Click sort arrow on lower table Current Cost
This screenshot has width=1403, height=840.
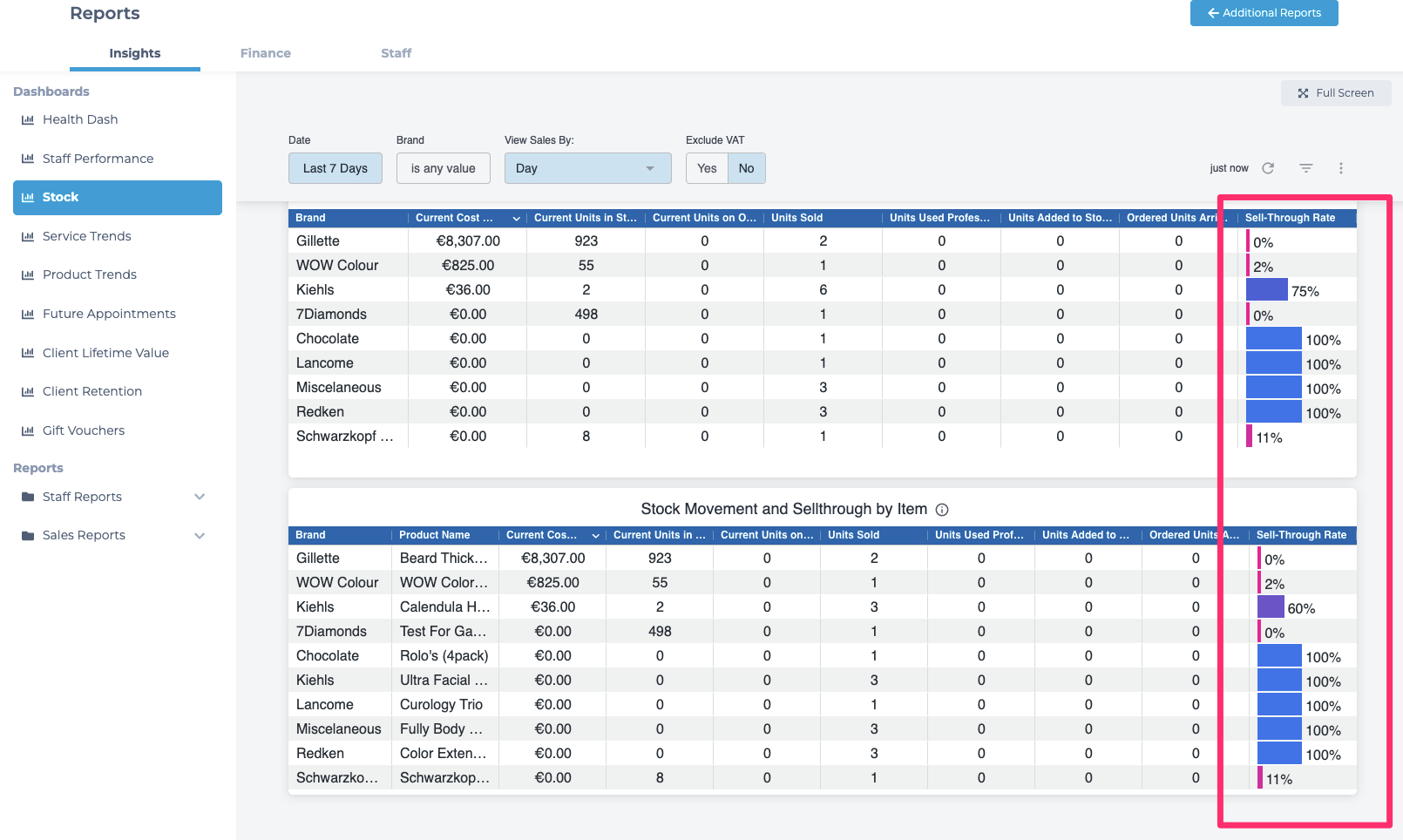click(x=596, y=536)
